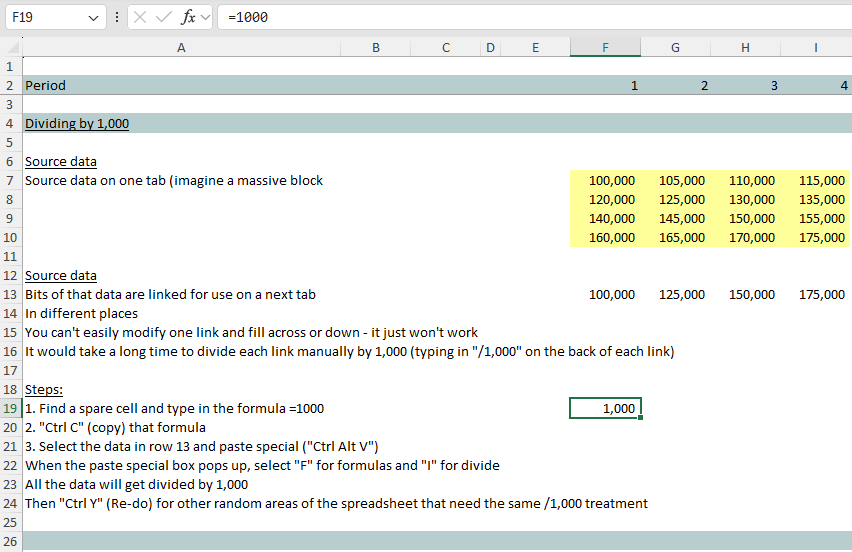Screen dimensions: 852x552
Task: Expand the Name Box dropdown arrow
Action: pos(94,17)
